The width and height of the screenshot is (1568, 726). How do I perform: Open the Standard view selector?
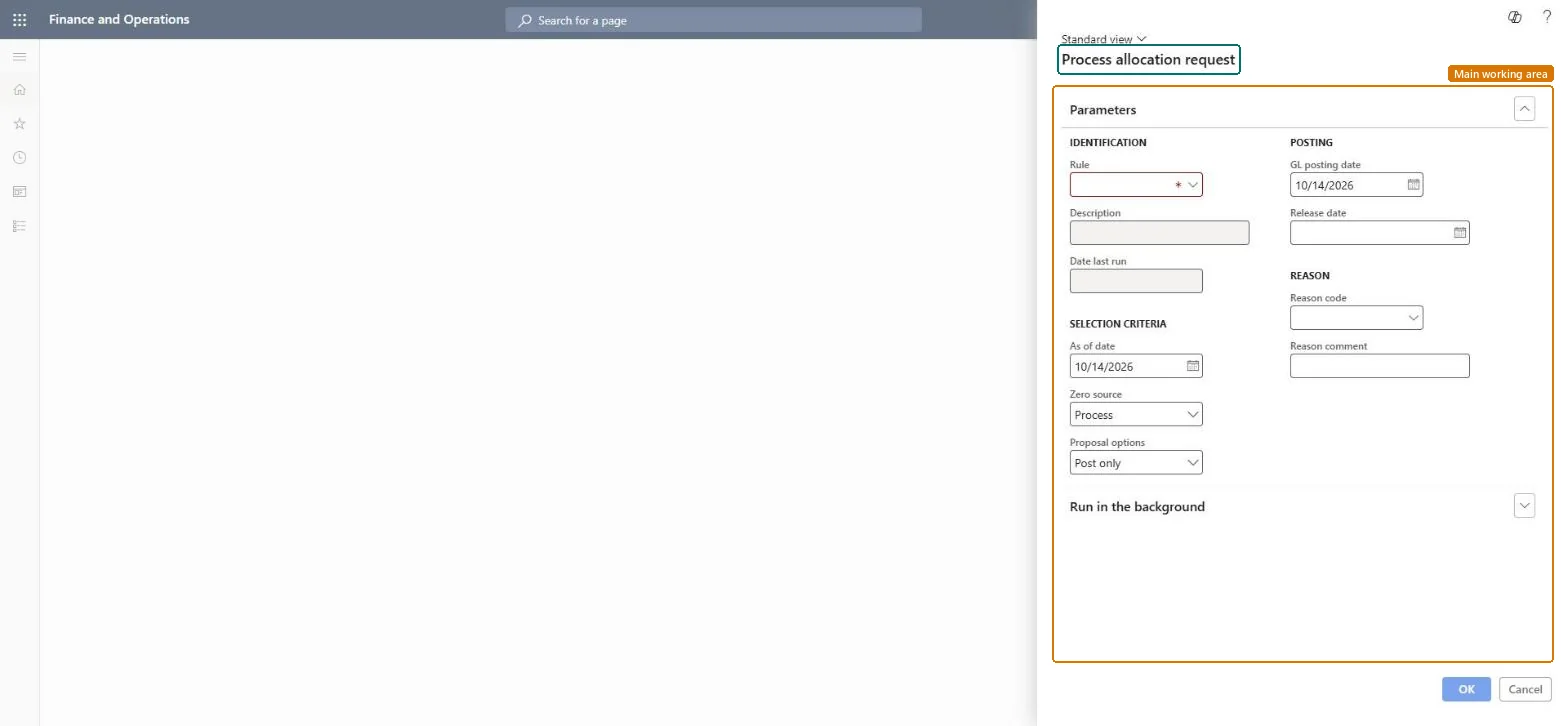click(x=1104, y=39)
